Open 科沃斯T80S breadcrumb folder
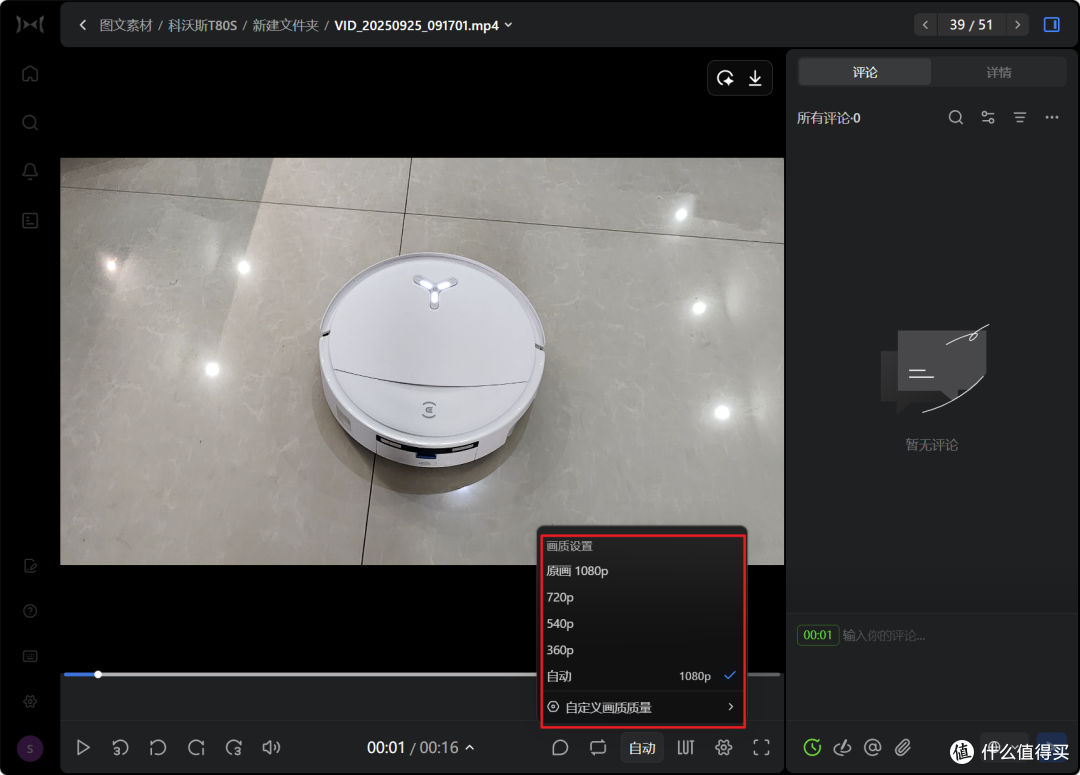 [202, 25]
